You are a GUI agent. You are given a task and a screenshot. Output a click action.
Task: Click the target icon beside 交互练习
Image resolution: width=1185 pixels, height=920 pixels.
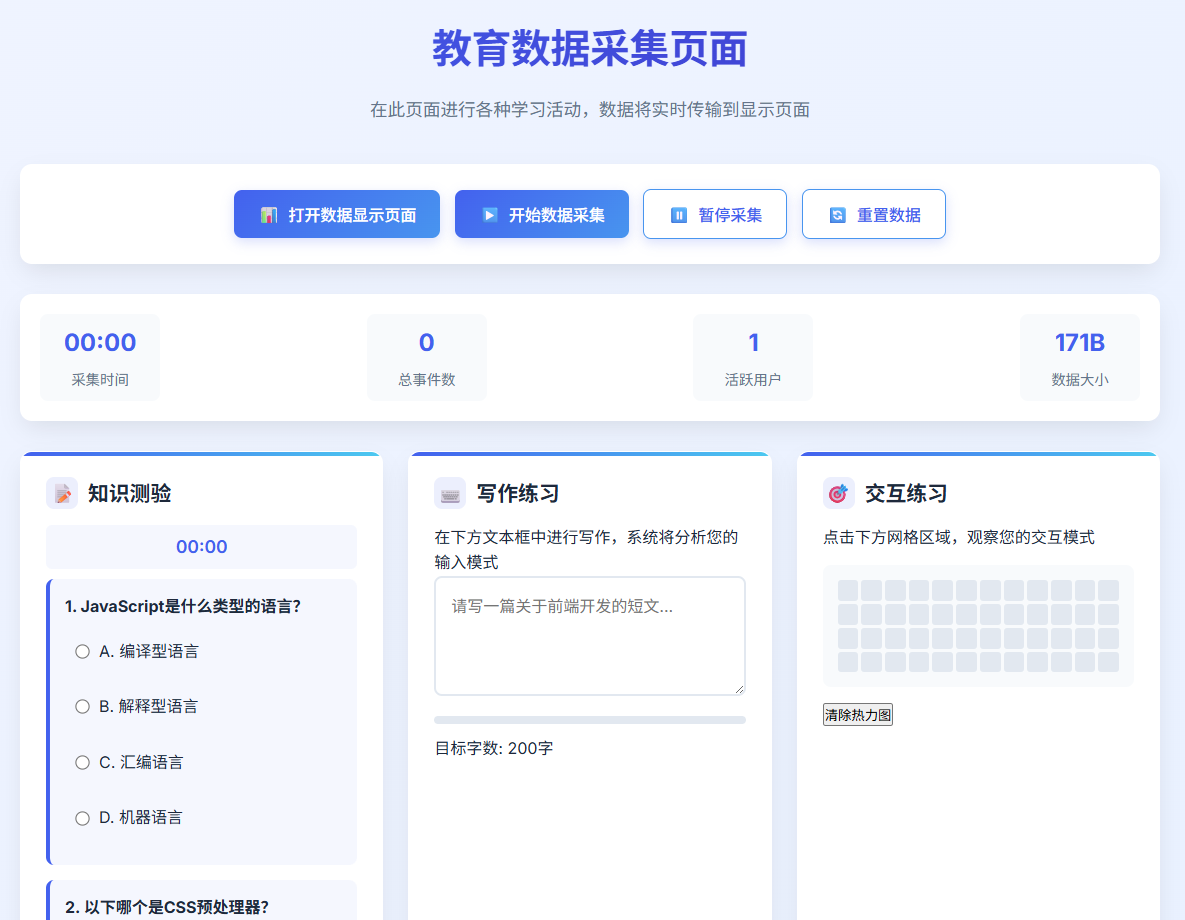838,494
